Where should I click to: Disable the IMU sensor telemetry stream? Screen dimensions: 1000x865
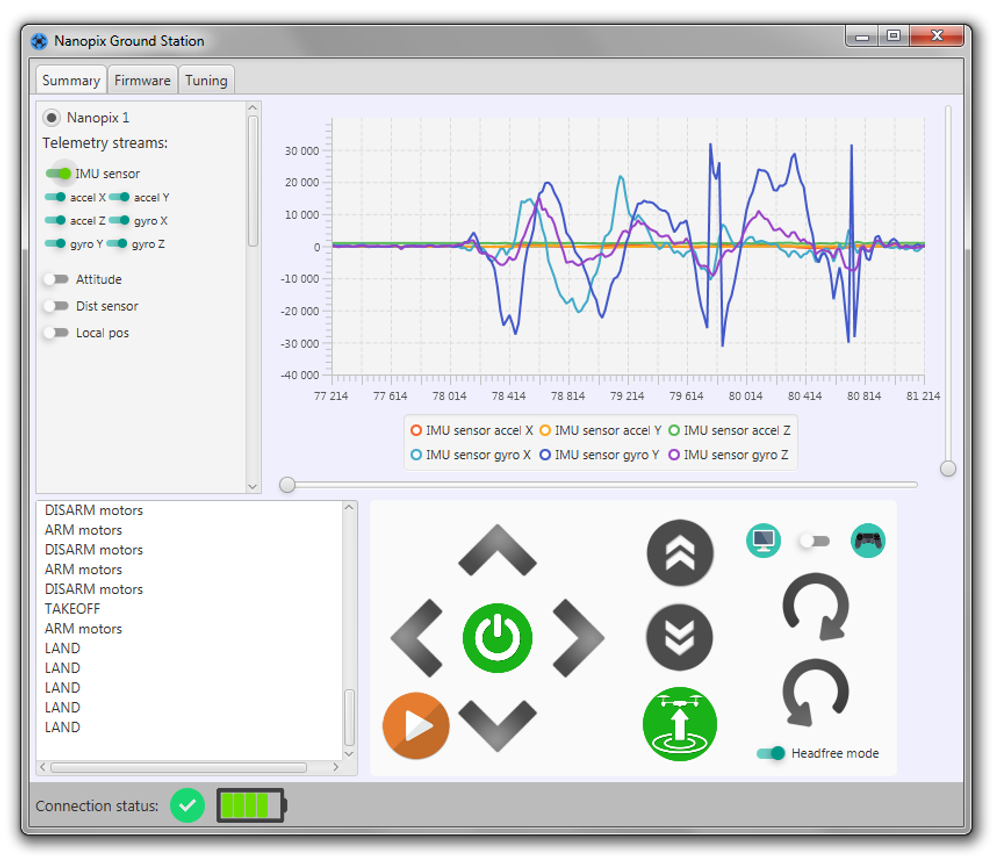[58, 173]
